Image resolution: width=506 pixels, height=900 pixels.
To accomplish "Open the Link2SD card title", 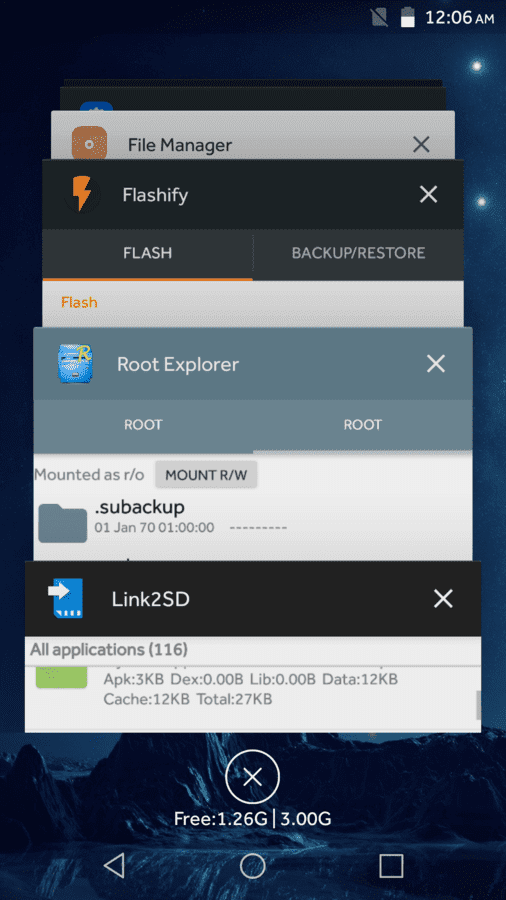I will point(150,599).
